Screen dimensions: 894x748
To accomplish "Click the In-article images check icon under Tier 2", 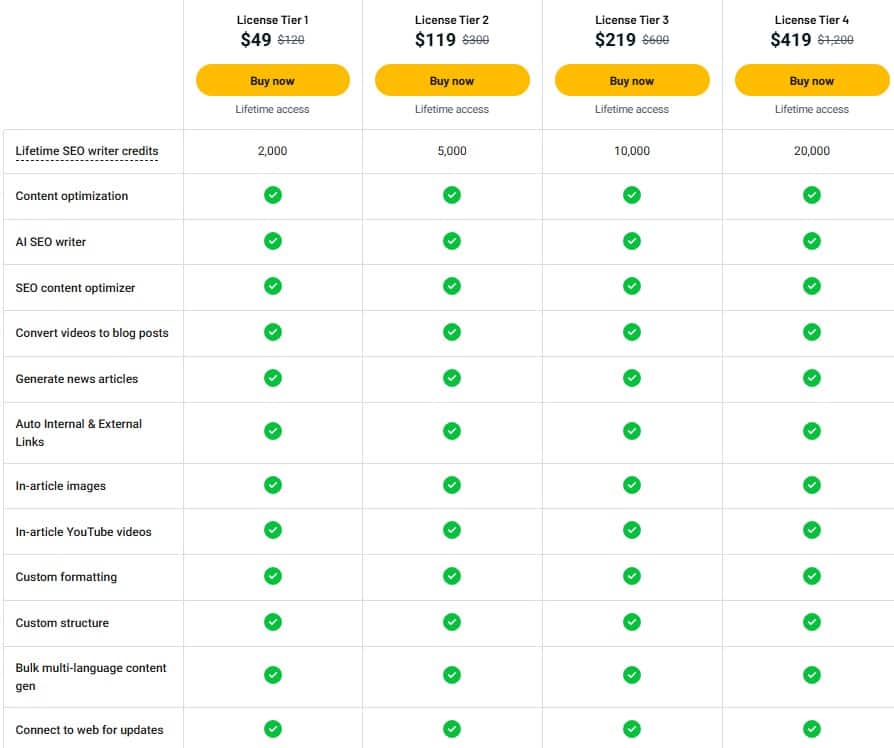I will pyautogui.click(x=452, y=485).
